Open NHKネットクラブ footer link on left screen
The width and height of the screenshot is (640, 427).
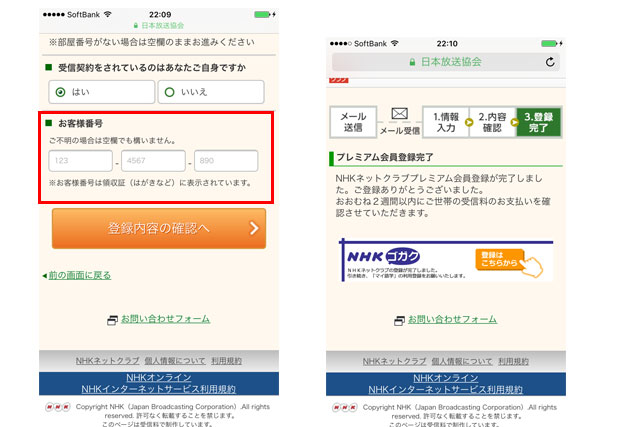point(107,361)
